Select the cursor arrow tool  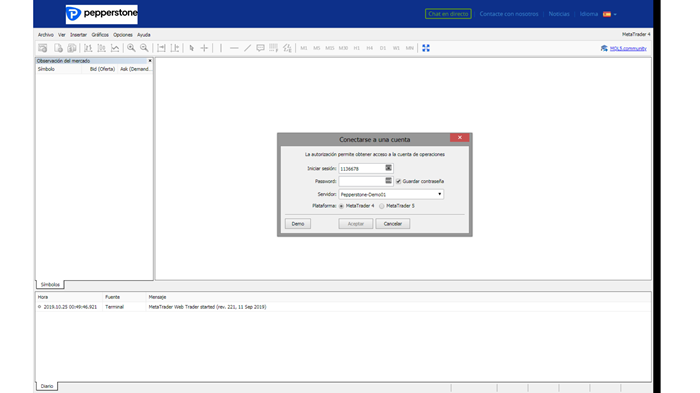point(192,48)
